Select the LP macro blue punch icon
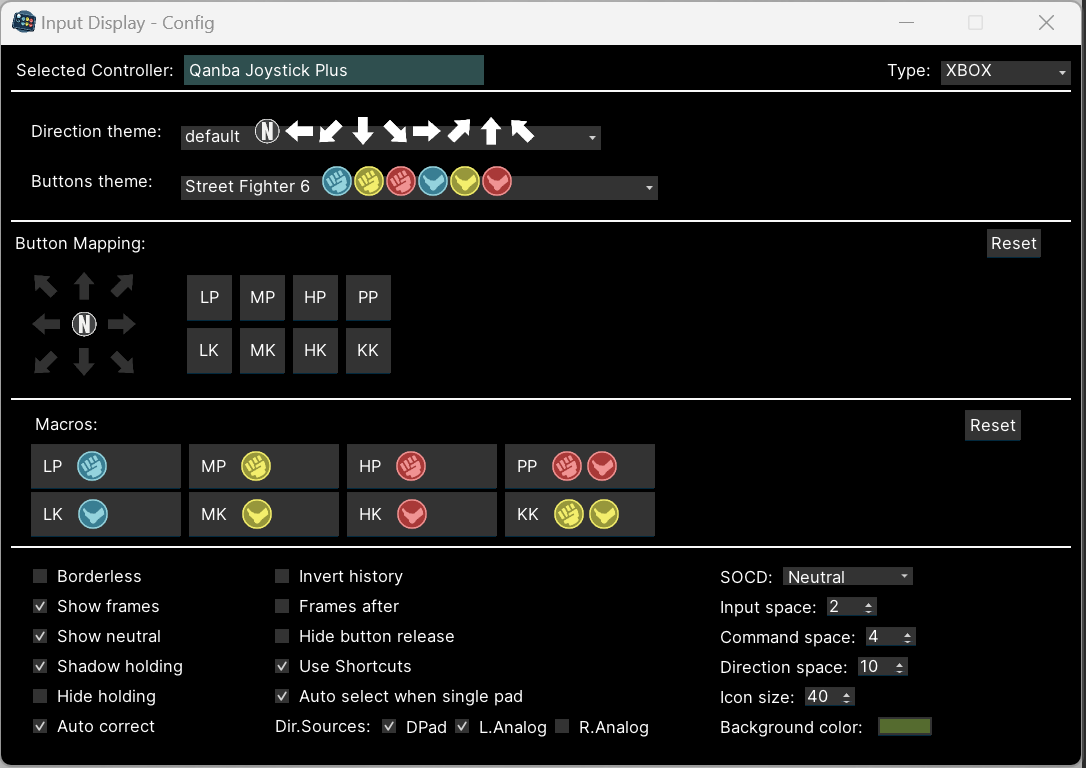This screenshot has width=1086, height=768. tap(91, 466)
